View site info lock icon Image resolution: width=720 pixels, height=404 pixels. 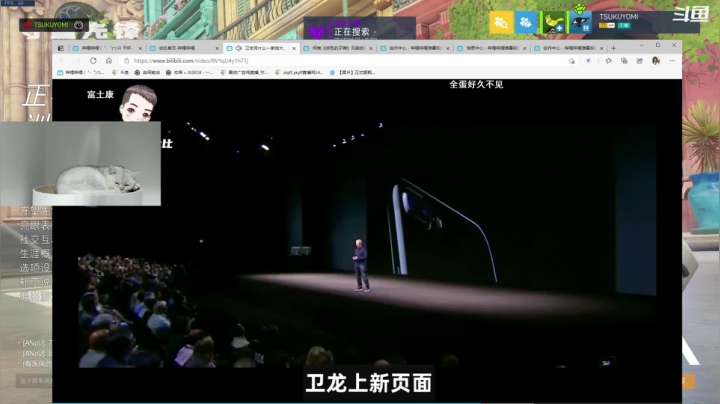(x=127, y=61)
